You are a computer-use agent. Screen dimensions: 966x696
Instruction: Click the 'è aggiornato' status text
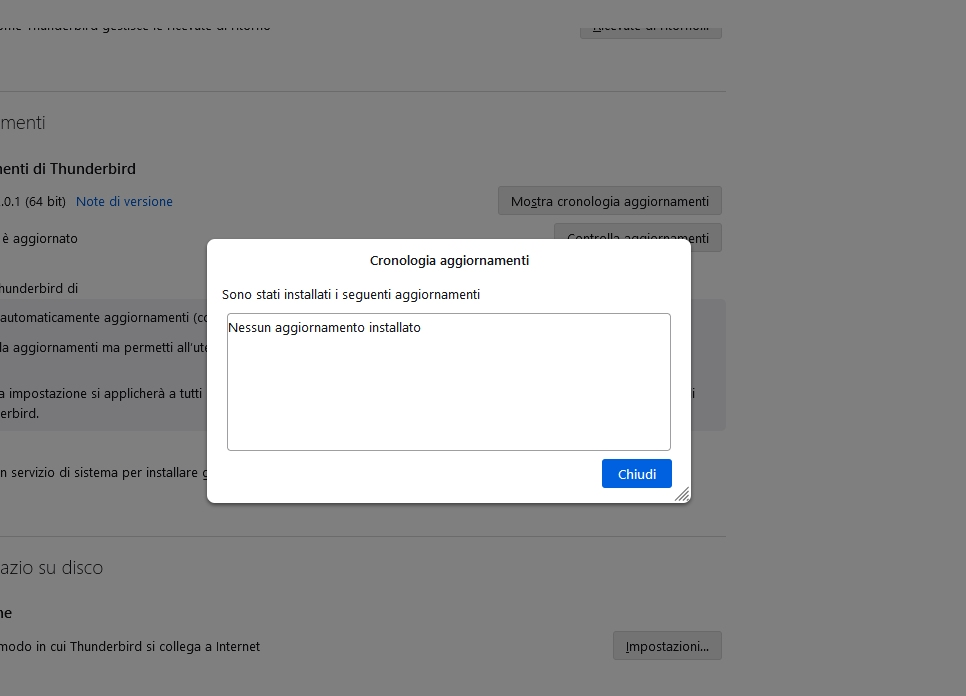39,238
